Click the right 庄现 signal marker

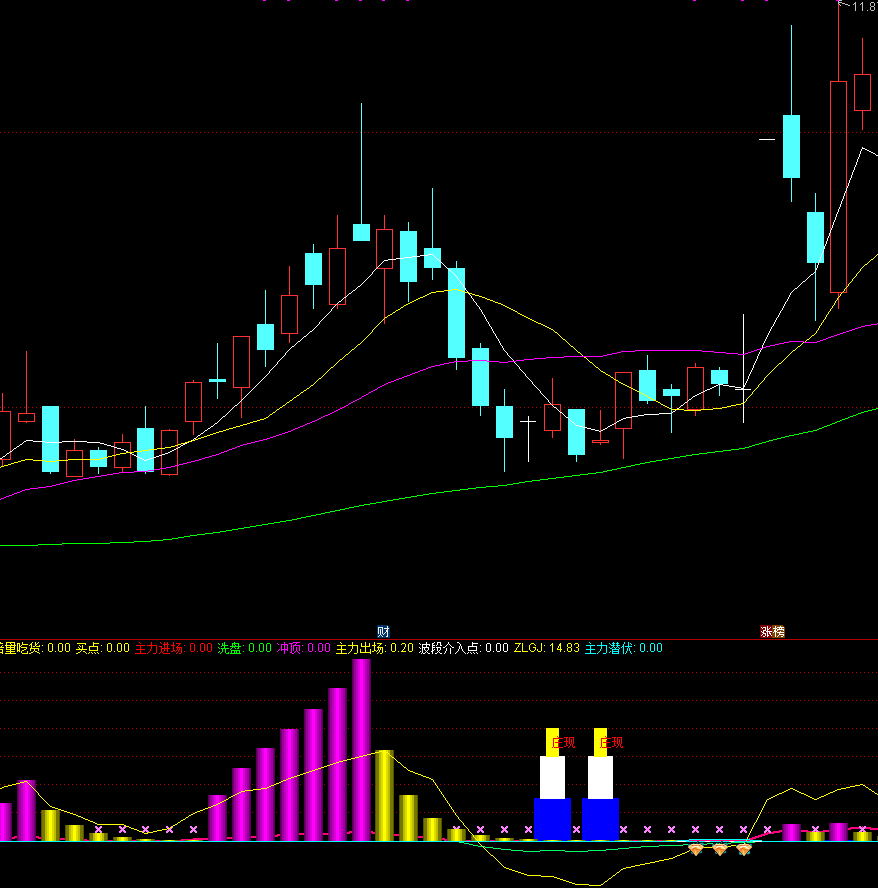(611, 742)
